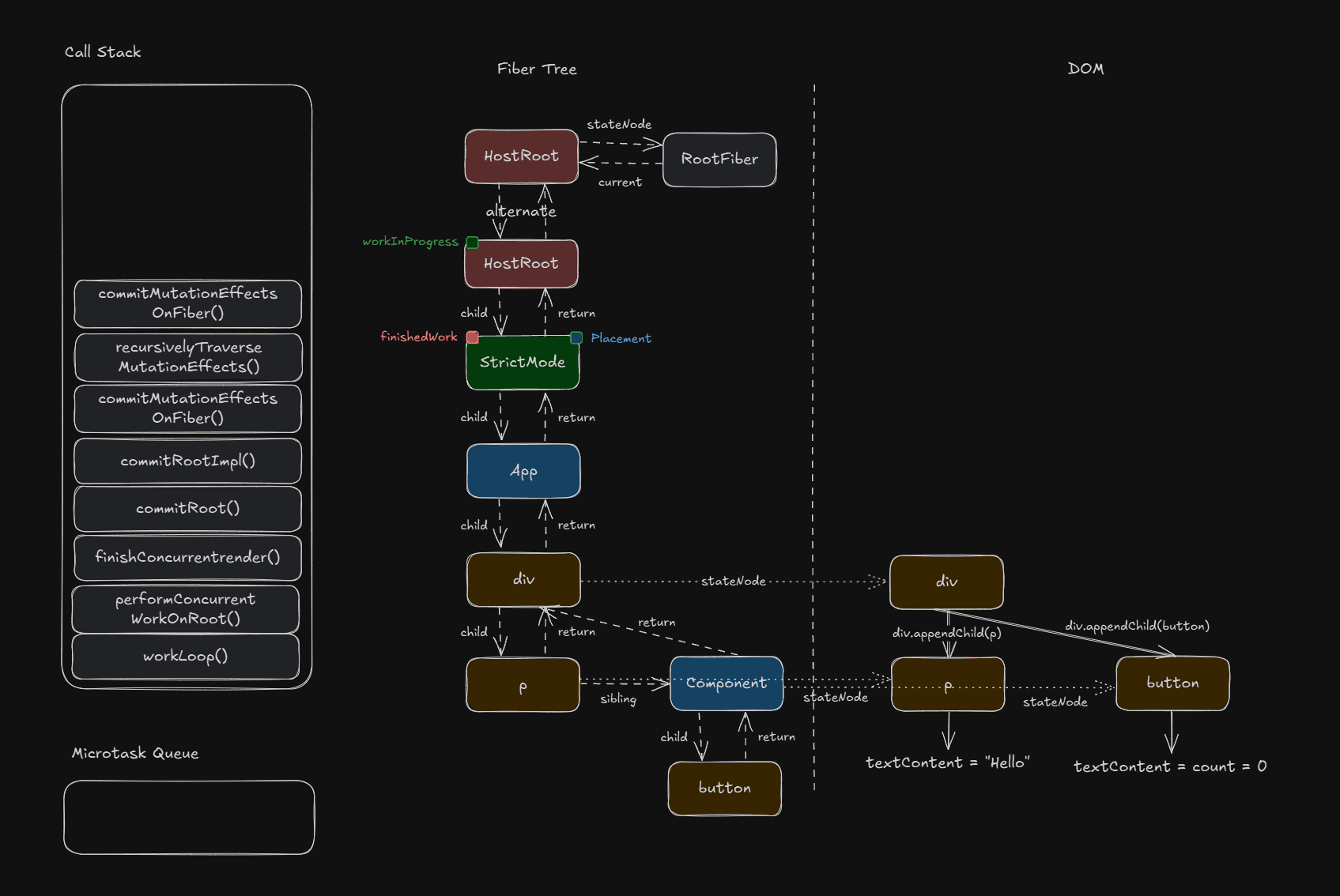Click the 'Fiber Tree' heading text
This screenshot has width=1340, height=896.
(x=537, y=70)
